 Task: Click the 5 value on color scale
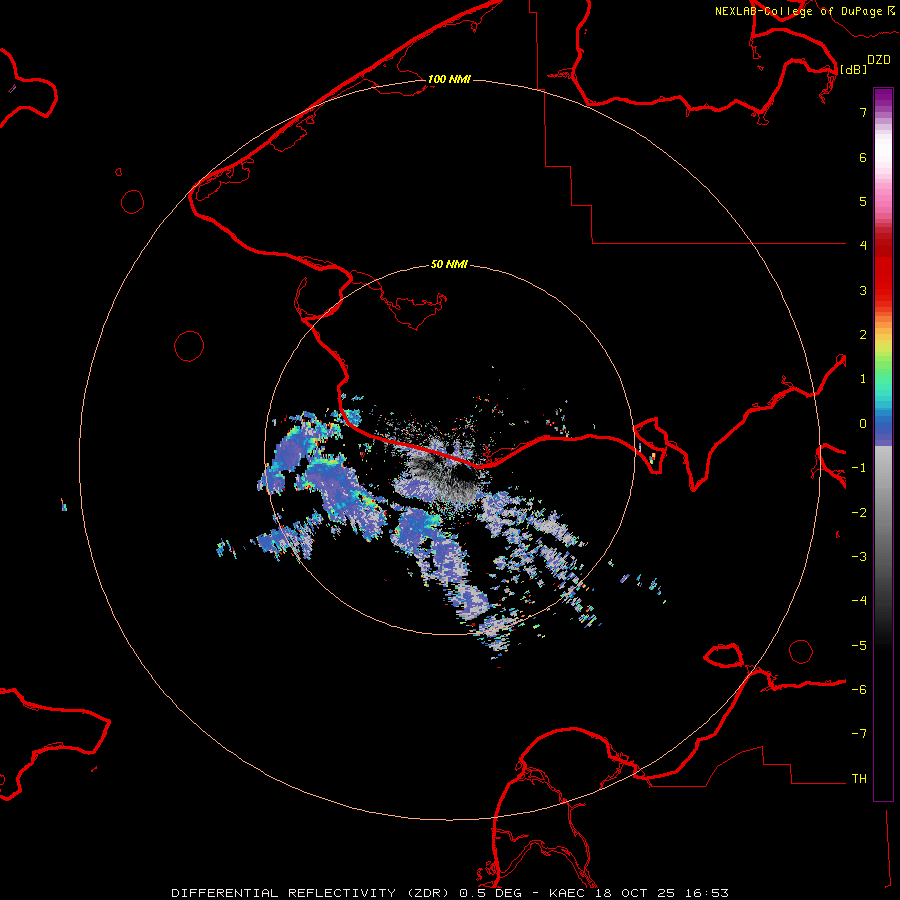point(863,201)
